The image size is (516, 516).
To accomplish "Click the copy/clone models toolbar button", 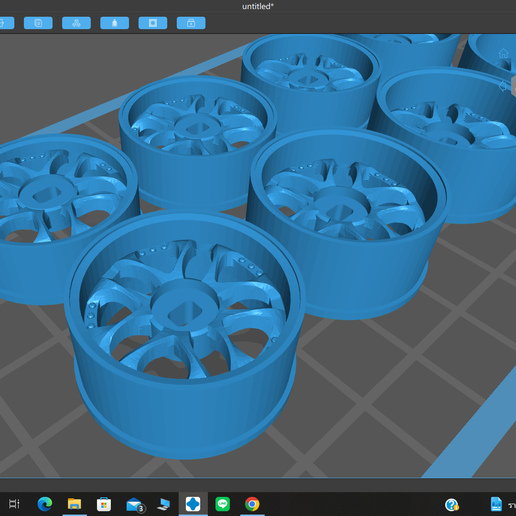I will (38, 23).
